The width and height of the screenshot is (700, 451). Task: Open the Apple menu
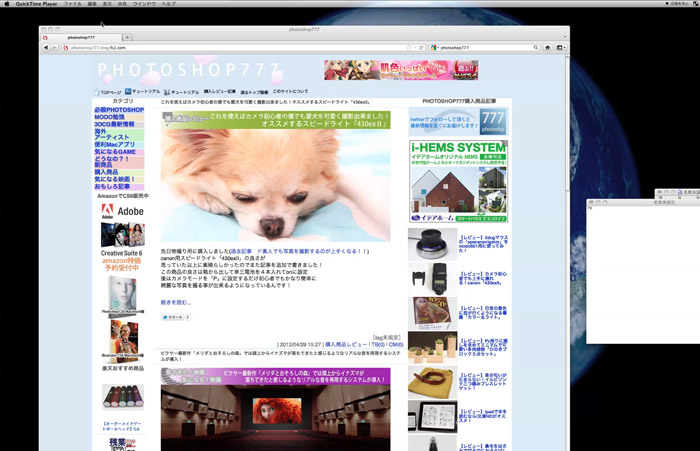[6, 4]
